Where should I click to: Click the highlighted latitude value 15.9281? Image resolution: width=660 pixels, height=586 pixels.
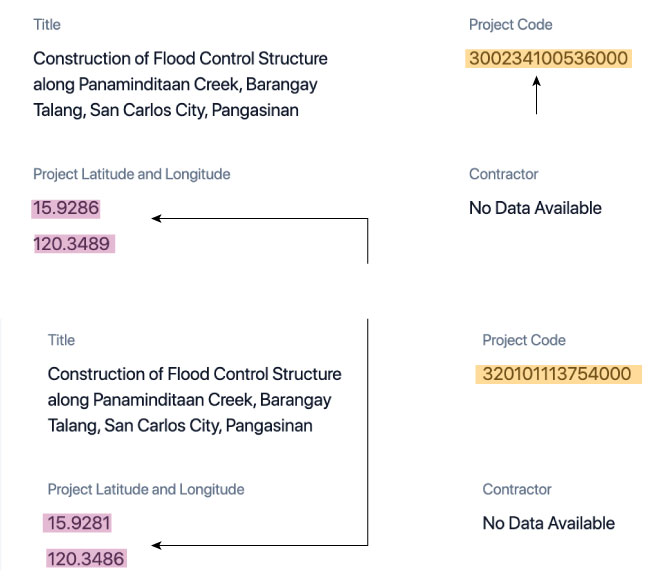80,523
